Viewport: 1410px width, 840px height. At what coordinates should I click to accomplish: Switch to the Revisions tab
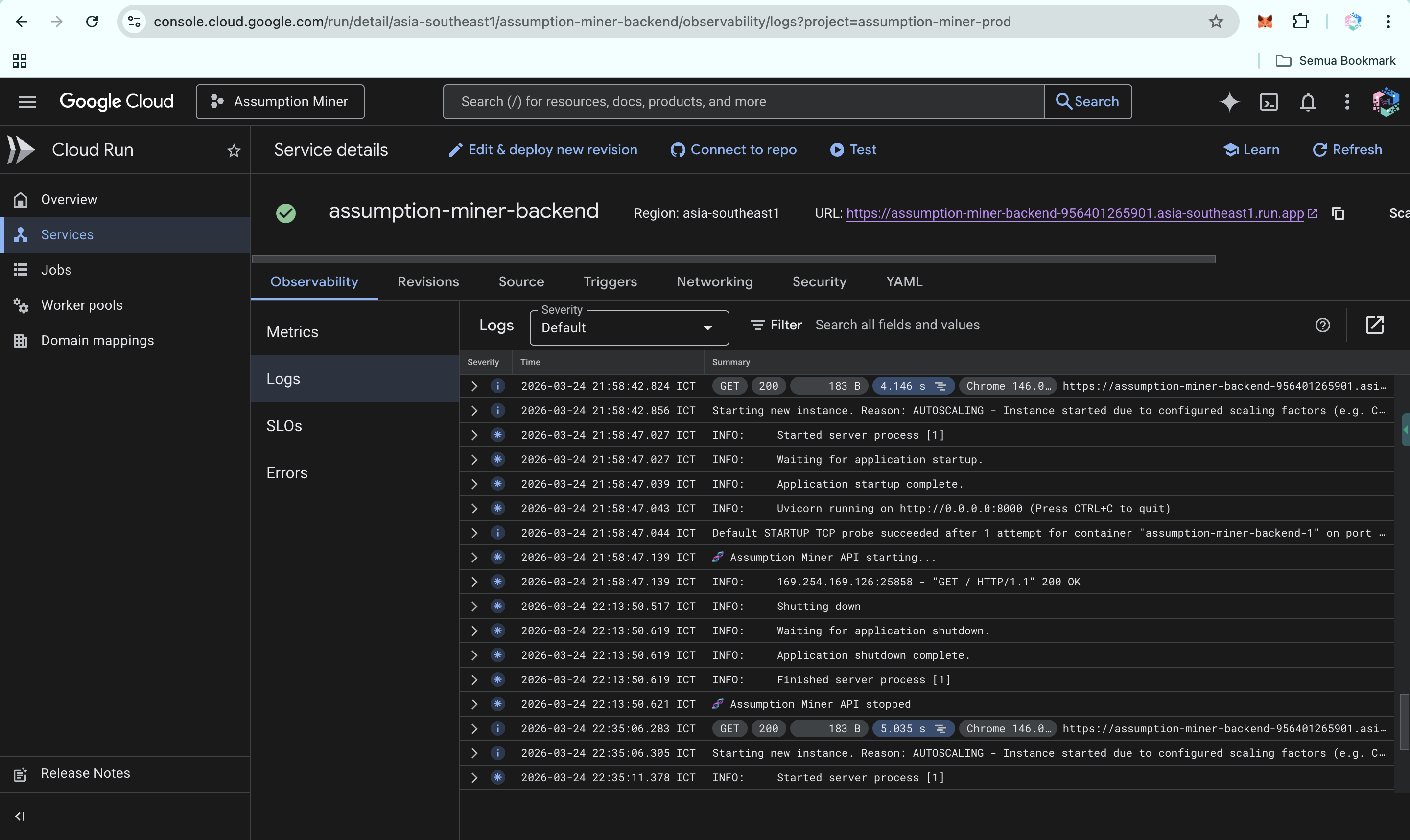pyautogui.click(x=428, y=281)
